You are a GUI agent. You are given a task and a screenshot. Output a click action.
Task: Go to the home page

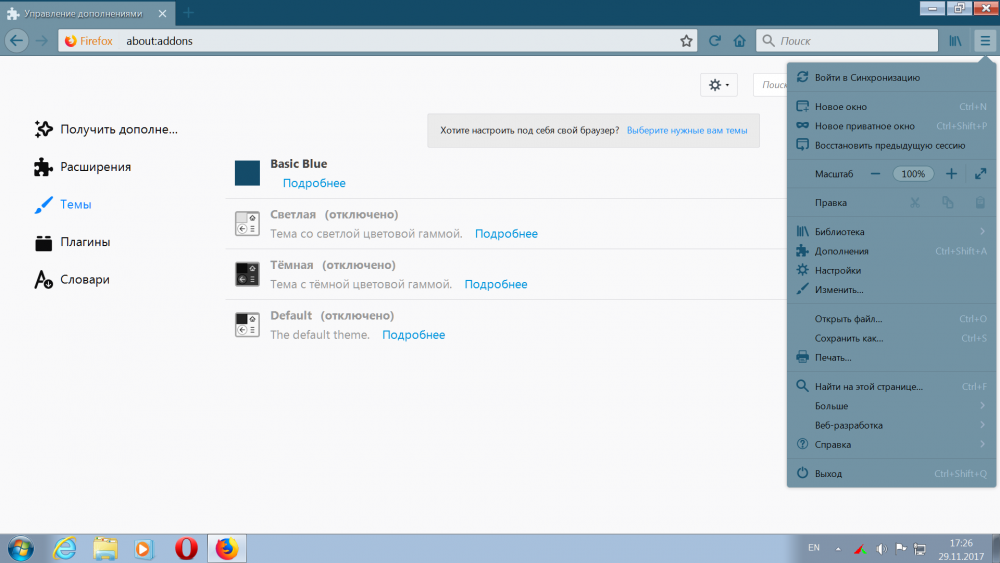tap(739, 41)
